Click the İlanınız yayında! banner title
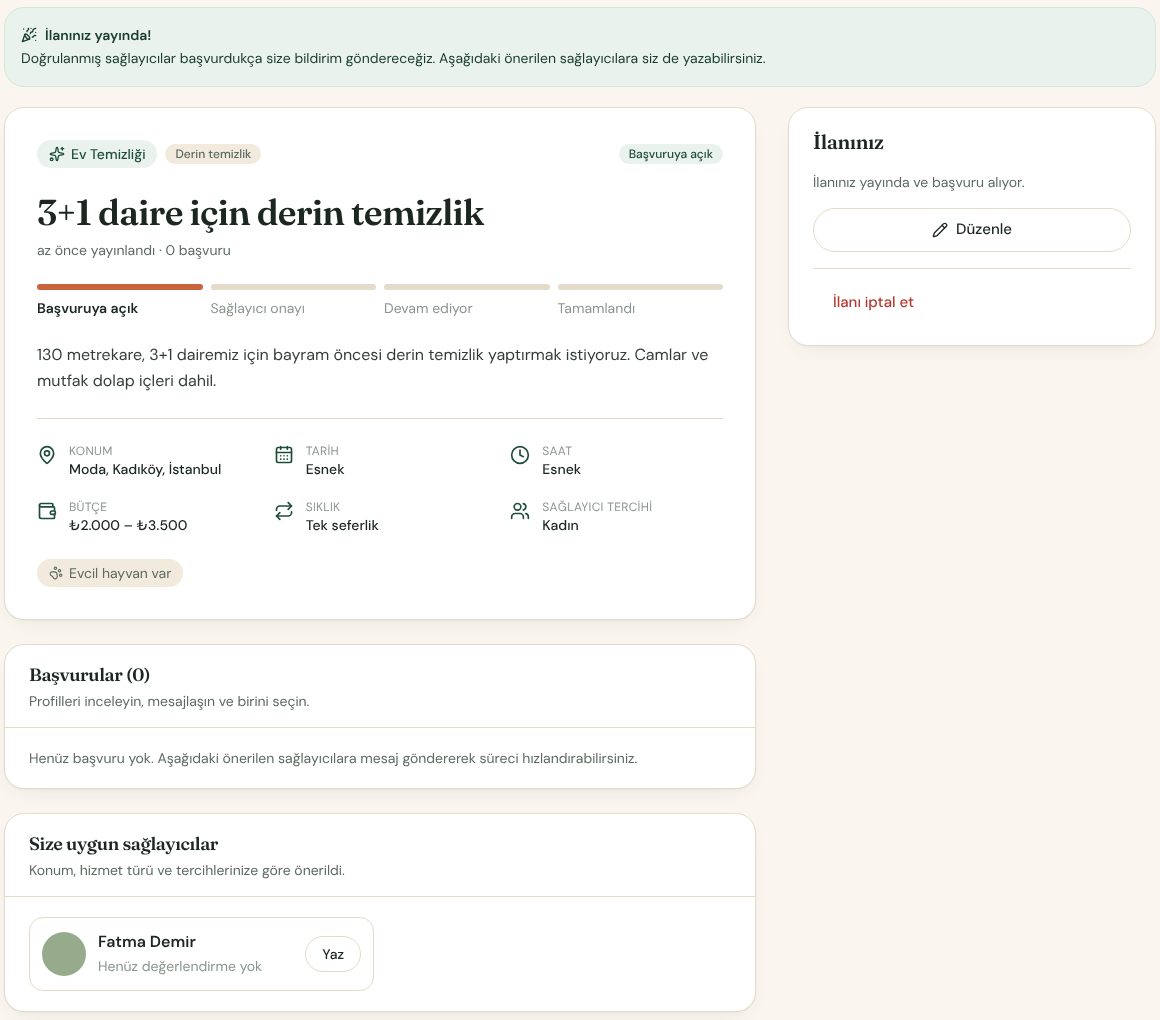Screen dimensions: 1160x1020 coord(98,35)
